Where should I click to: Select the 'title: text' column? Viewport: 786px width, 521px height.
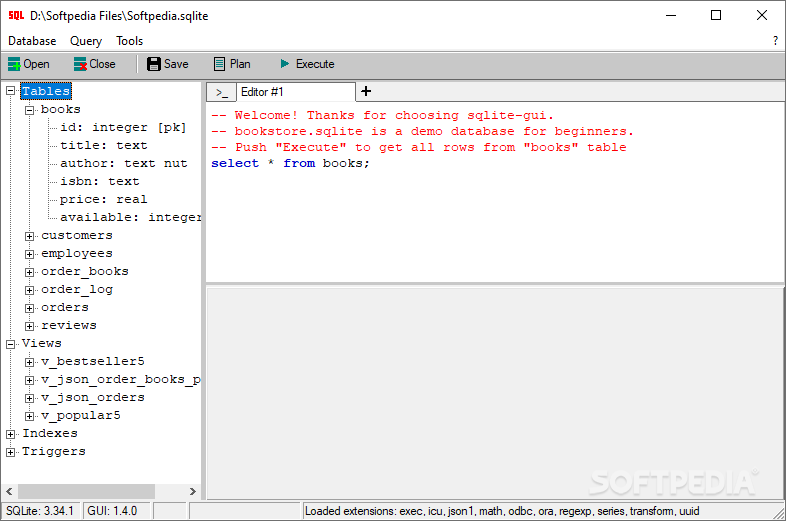click(104, 145)
